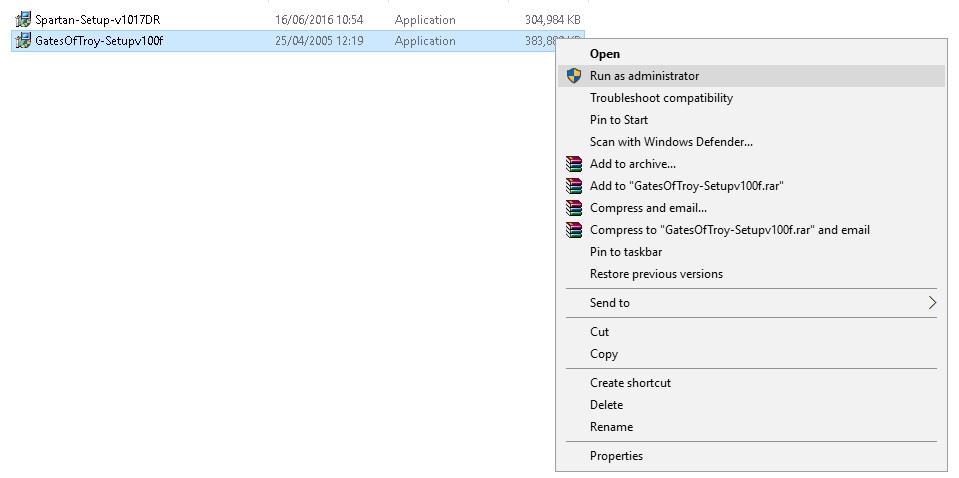Click the Spartan-Setup-v1017DR installer icon
This screenshot has width=959, height=478.
coord(23,20)
